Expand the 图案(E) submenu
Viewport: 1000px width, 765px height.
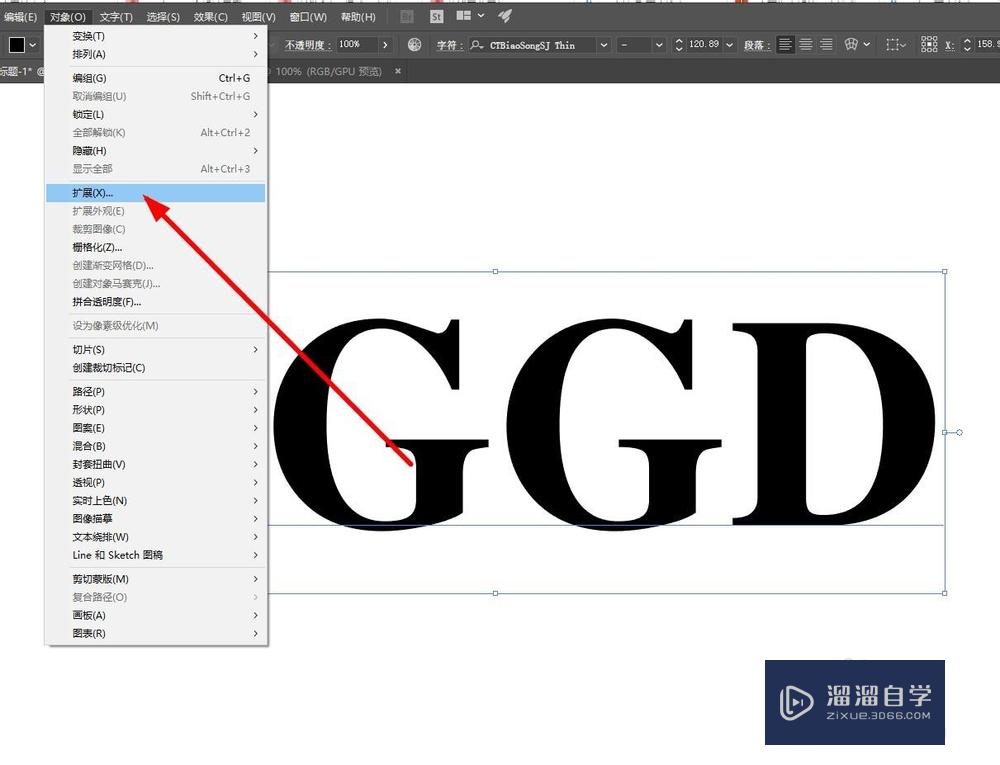156,428
